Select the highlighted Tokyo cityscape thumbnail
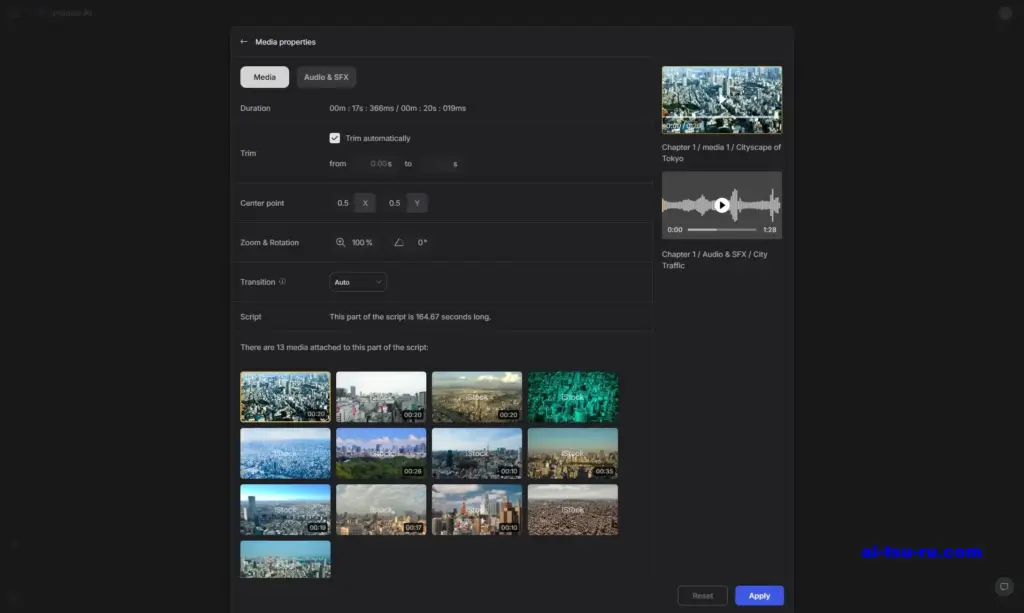 pyautogui.click(x=285, y=397)
